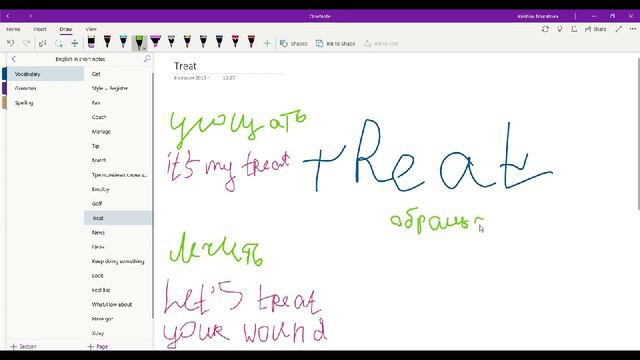Open the Grammar section
Viewport: 640px width, 360px height.
pyautogui.click(x=45, y=88)
